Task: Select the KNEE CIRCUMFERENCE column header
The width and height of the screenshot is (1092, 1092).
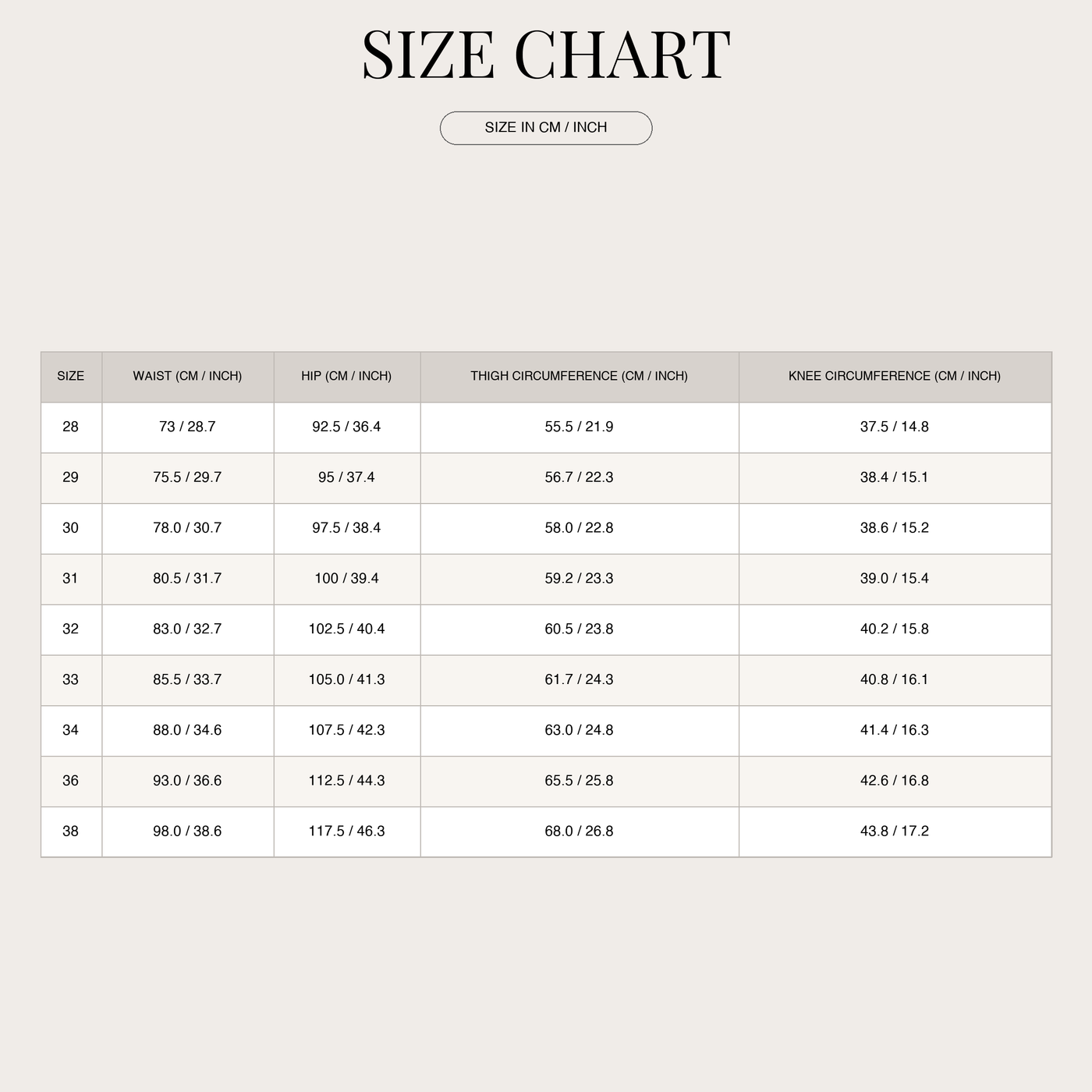Action: point(895,376)
